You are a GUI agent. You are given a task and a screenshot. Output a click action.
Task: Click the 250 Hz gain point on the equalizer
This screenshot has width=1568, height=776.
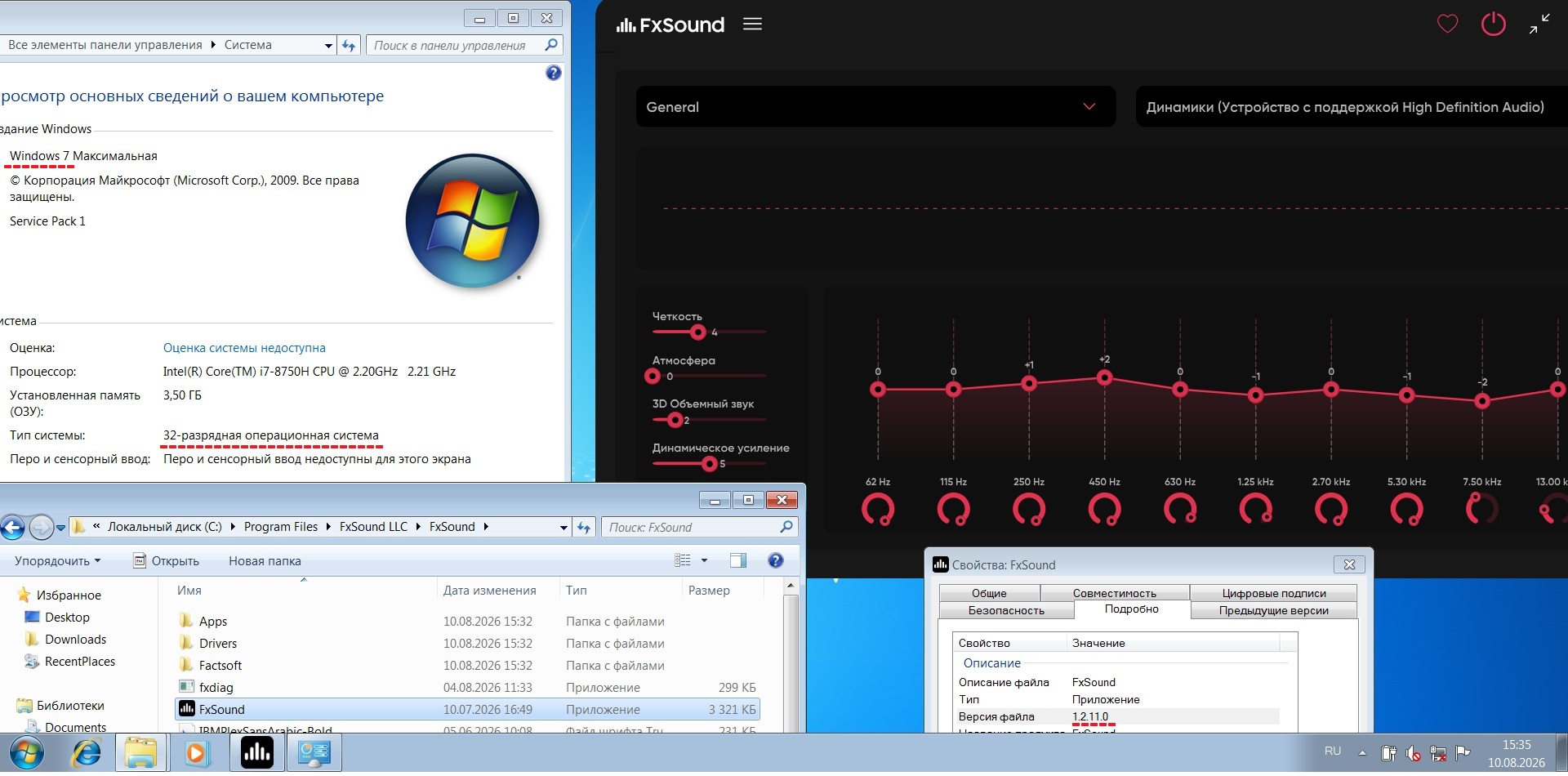tap(1029, 383)
